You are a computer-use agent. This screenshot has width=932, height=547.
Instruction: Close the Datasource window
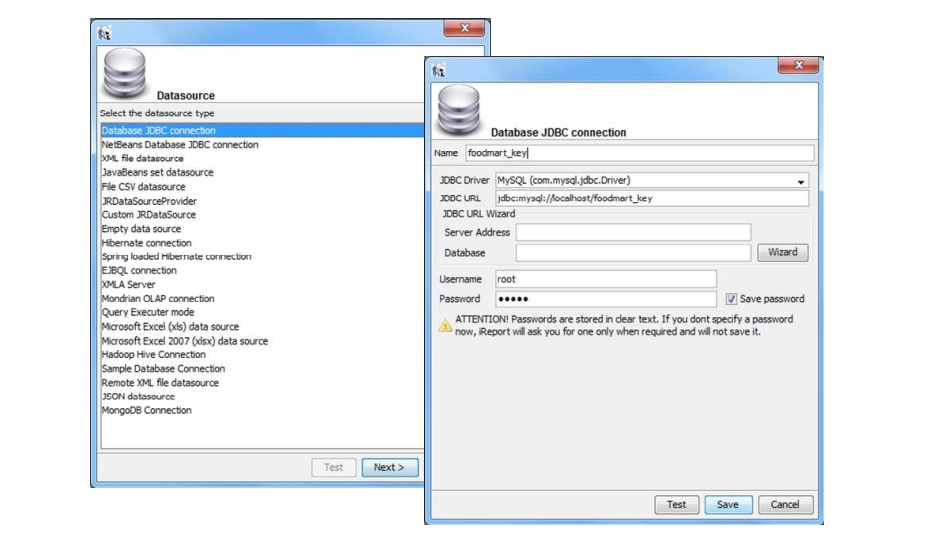click(x=464, y=28)
